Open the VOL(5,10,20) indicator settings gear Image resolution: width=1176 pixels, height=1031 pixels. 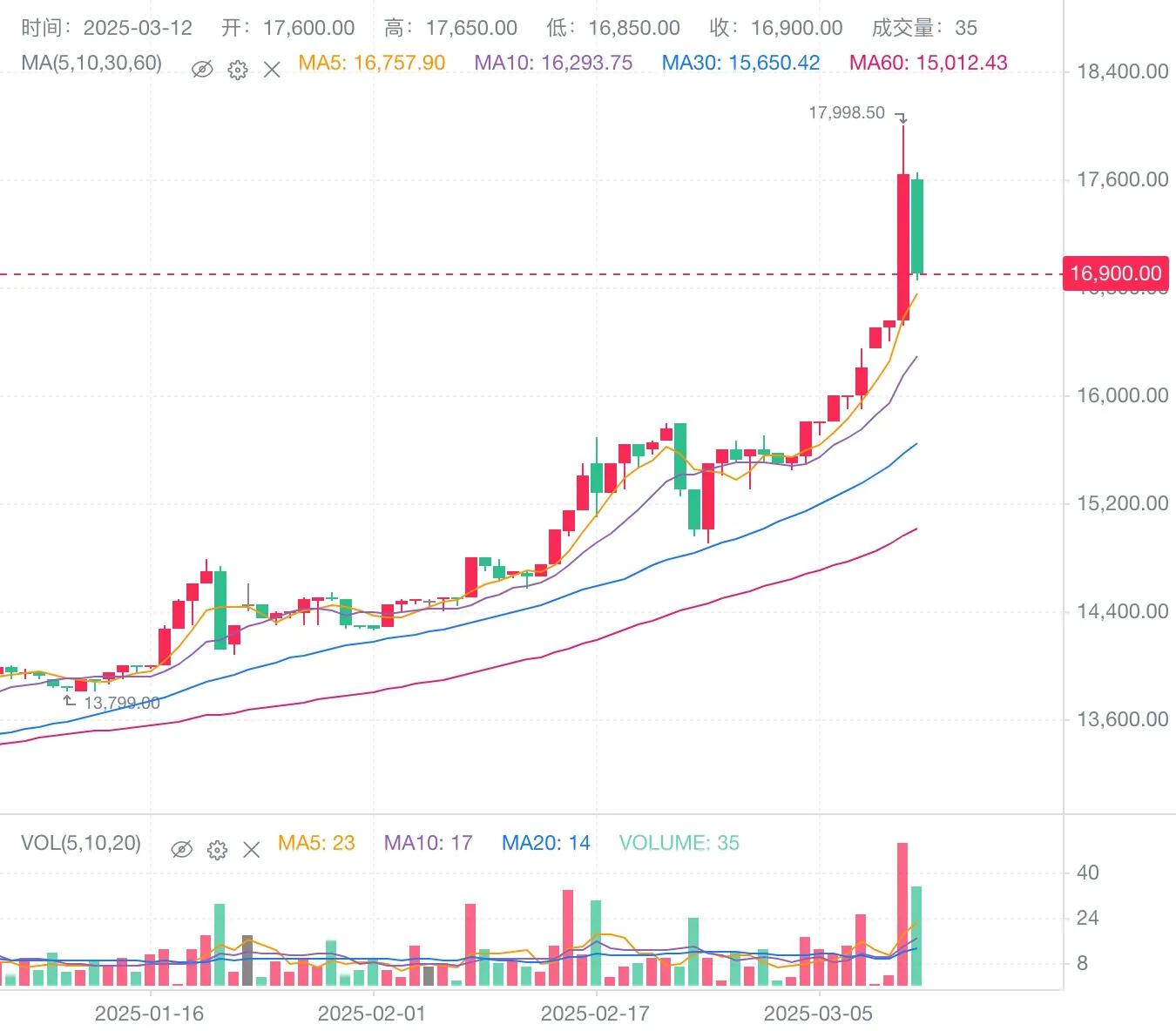coord(217,849)
